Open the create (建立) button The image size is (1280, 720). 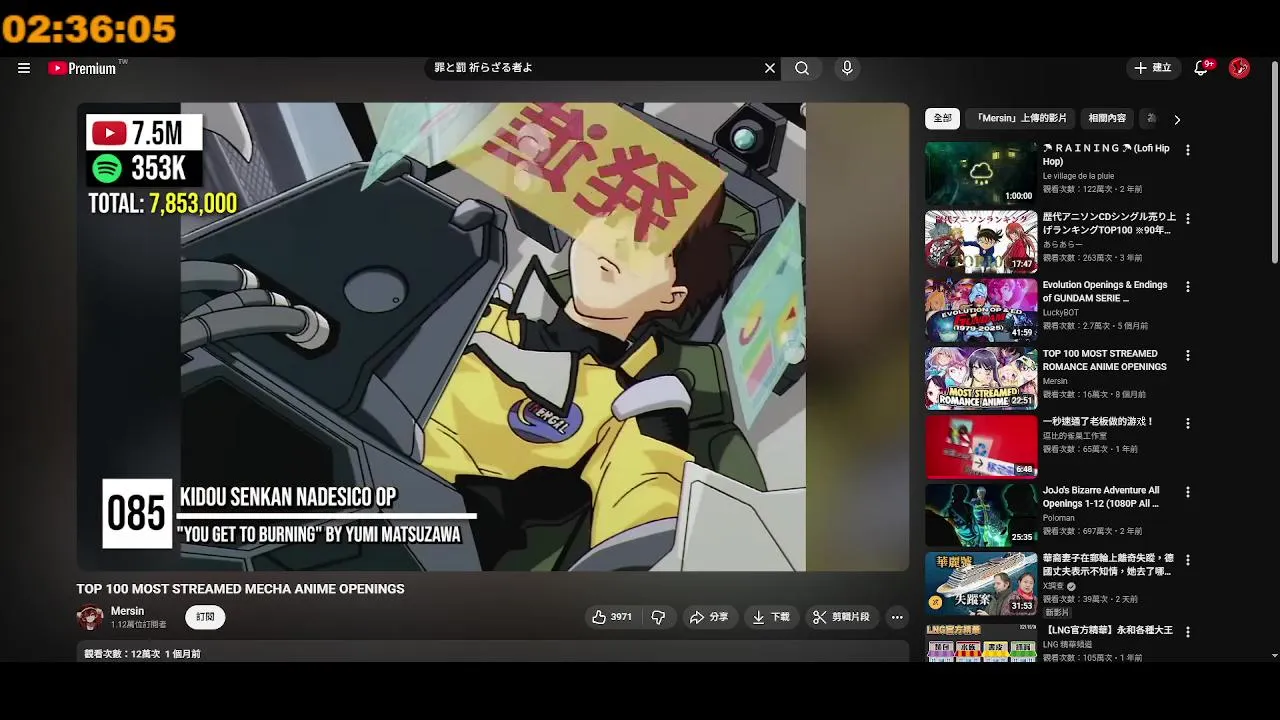click(x=1152, y=68)
